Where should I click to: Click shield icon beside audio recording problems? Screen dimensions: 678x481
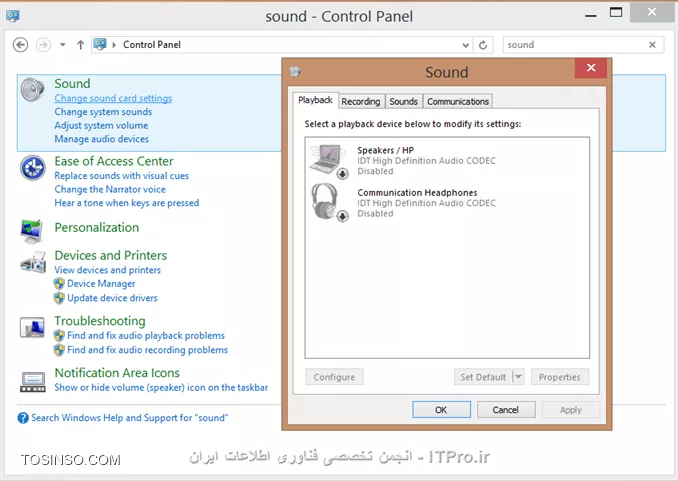tap(59, 350)
